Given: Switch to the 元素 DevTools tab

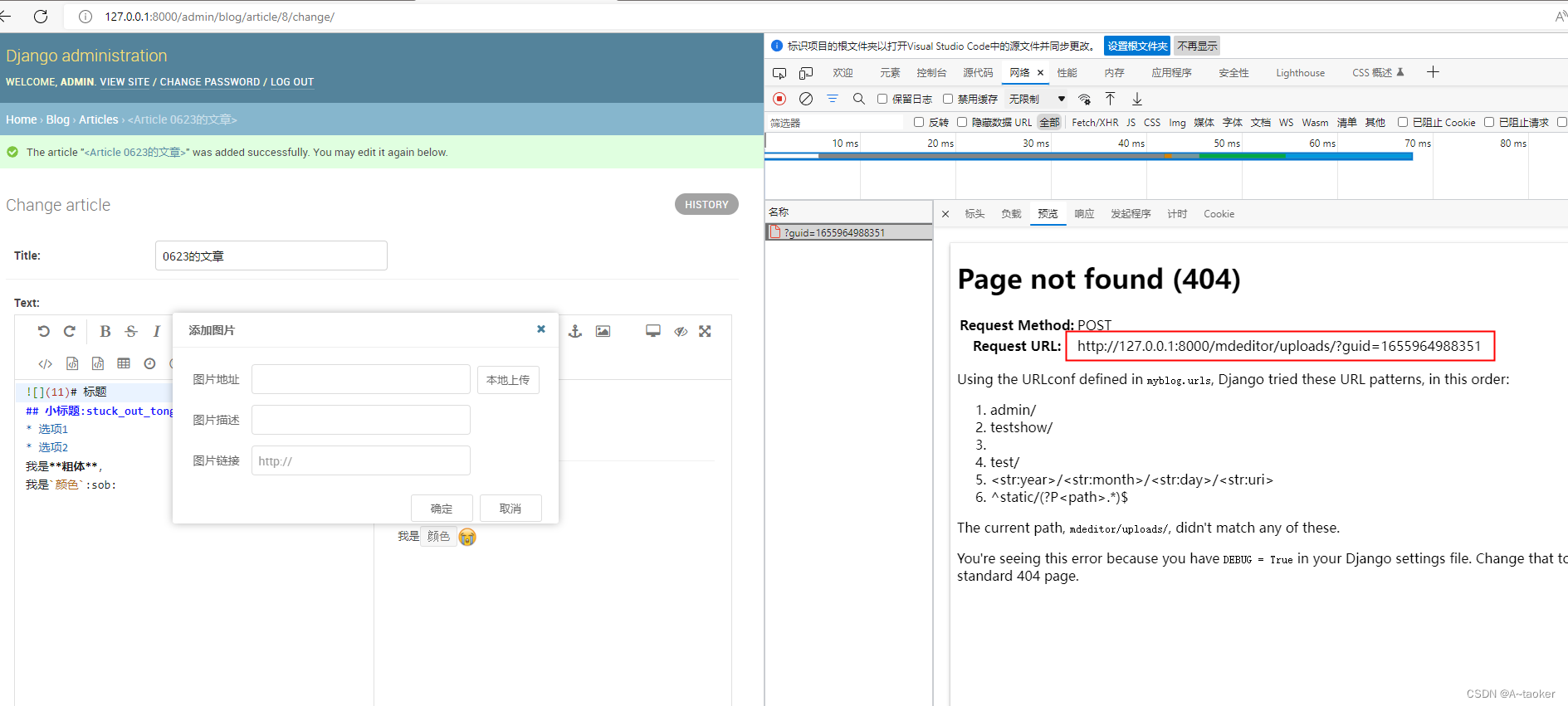Looking at the screenshot, I should (890, 73).
